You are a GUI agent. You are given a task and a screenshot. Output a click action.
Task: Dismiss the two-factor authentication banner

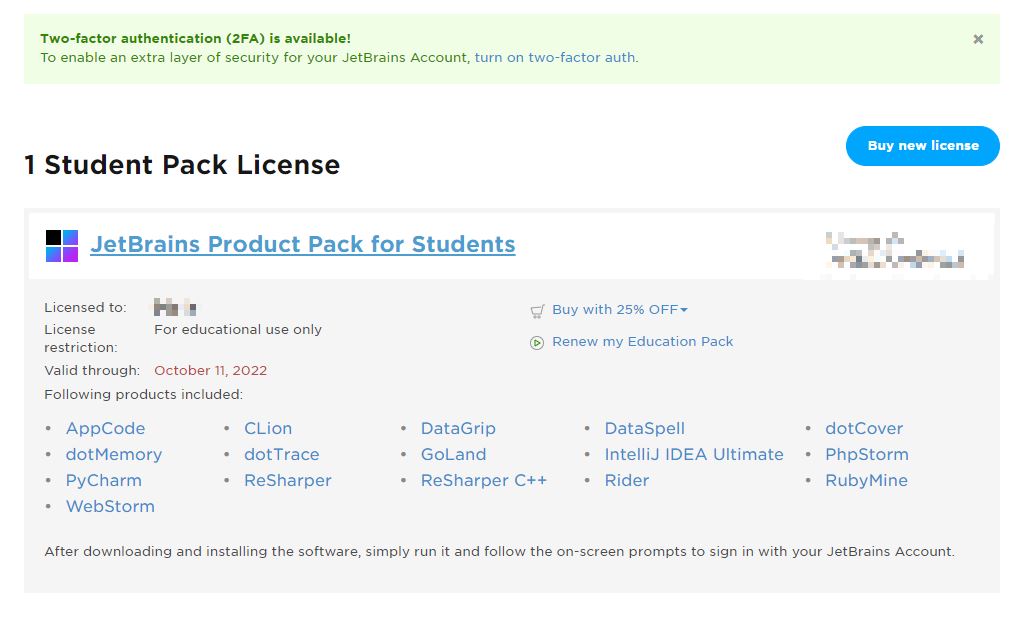click(x=978, y=39)
